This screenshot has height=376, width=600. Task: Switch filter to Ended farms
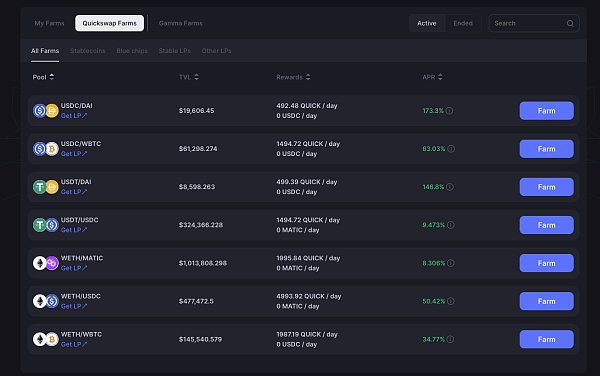[x=463, y=23]
